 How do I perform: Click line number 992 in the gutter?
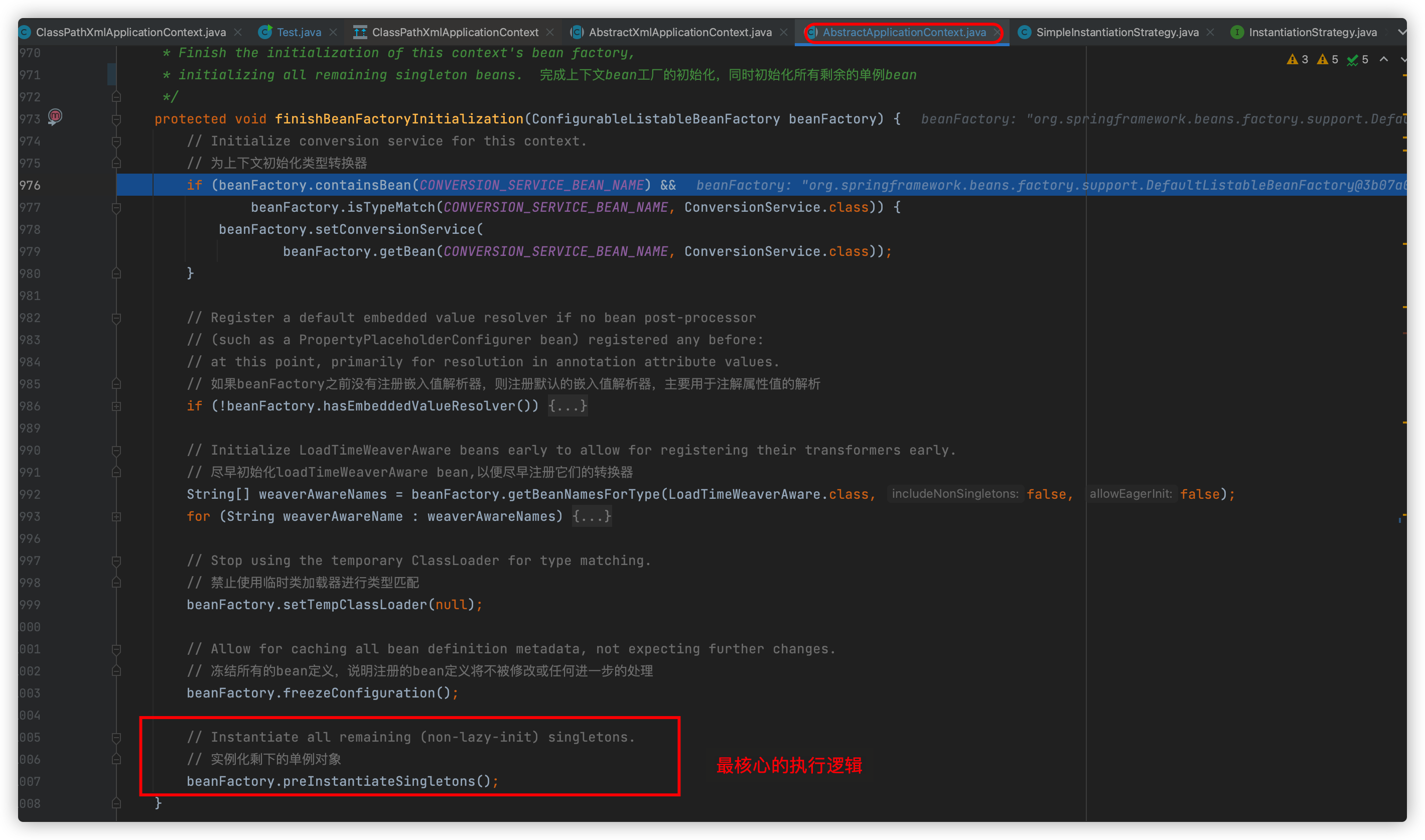(30, 494)
